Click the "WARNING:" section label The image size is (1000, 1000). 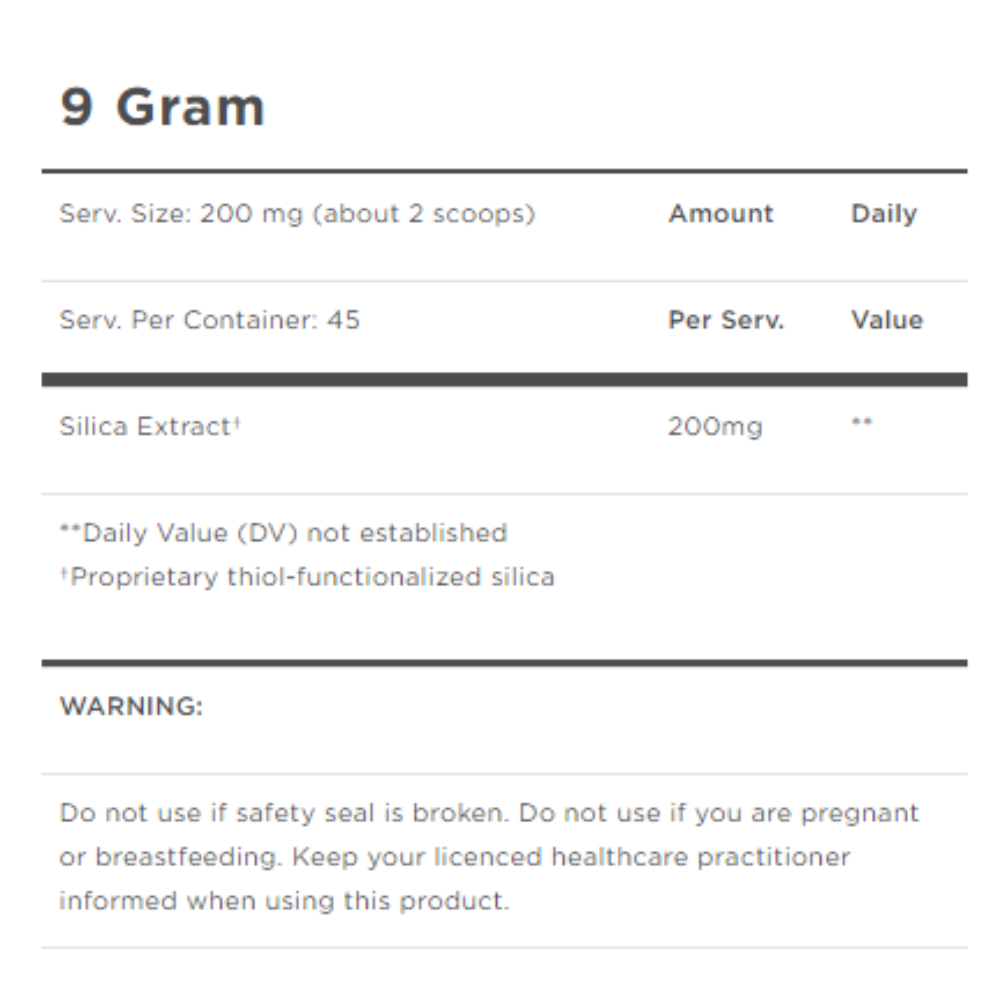click(131, 707)
